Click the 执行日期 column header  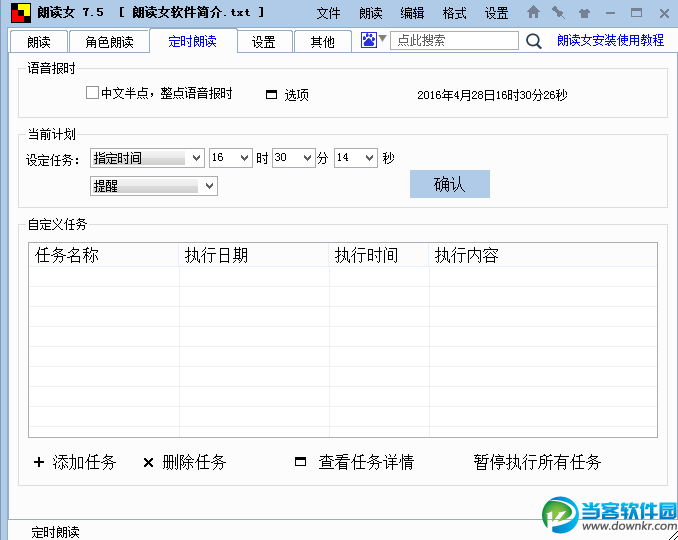coord(254,255)
